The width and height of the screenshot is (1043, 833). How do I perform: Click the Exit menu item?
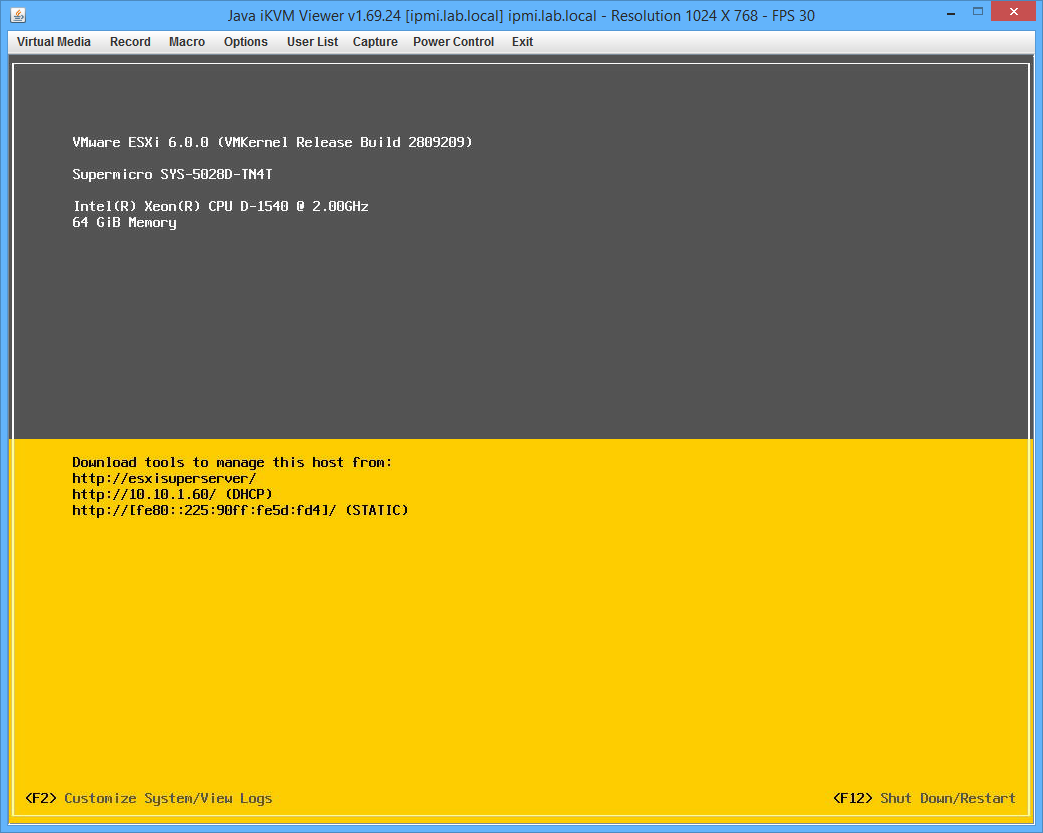tap(522, 42)
